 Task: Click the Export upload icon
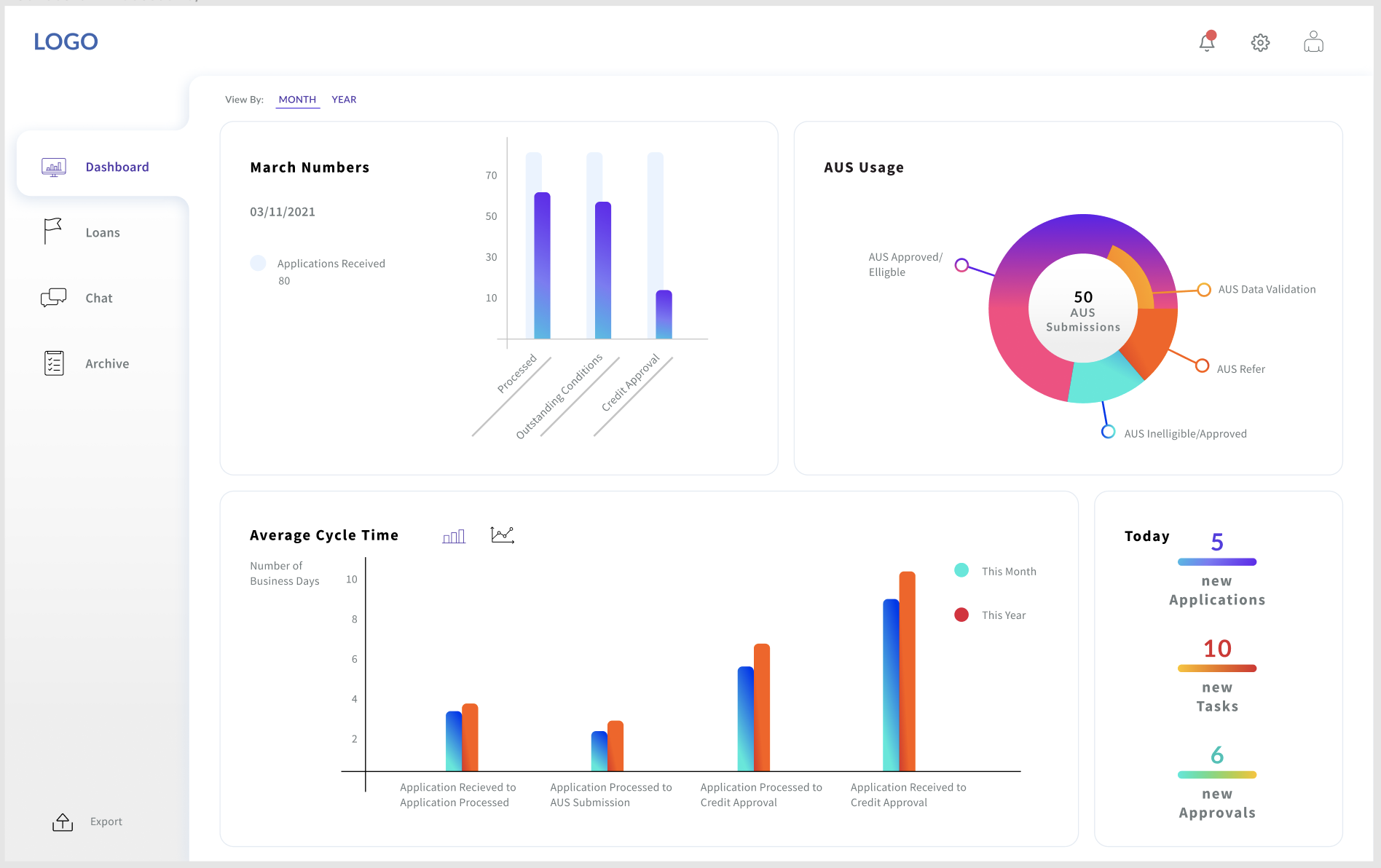coord(63,822)
